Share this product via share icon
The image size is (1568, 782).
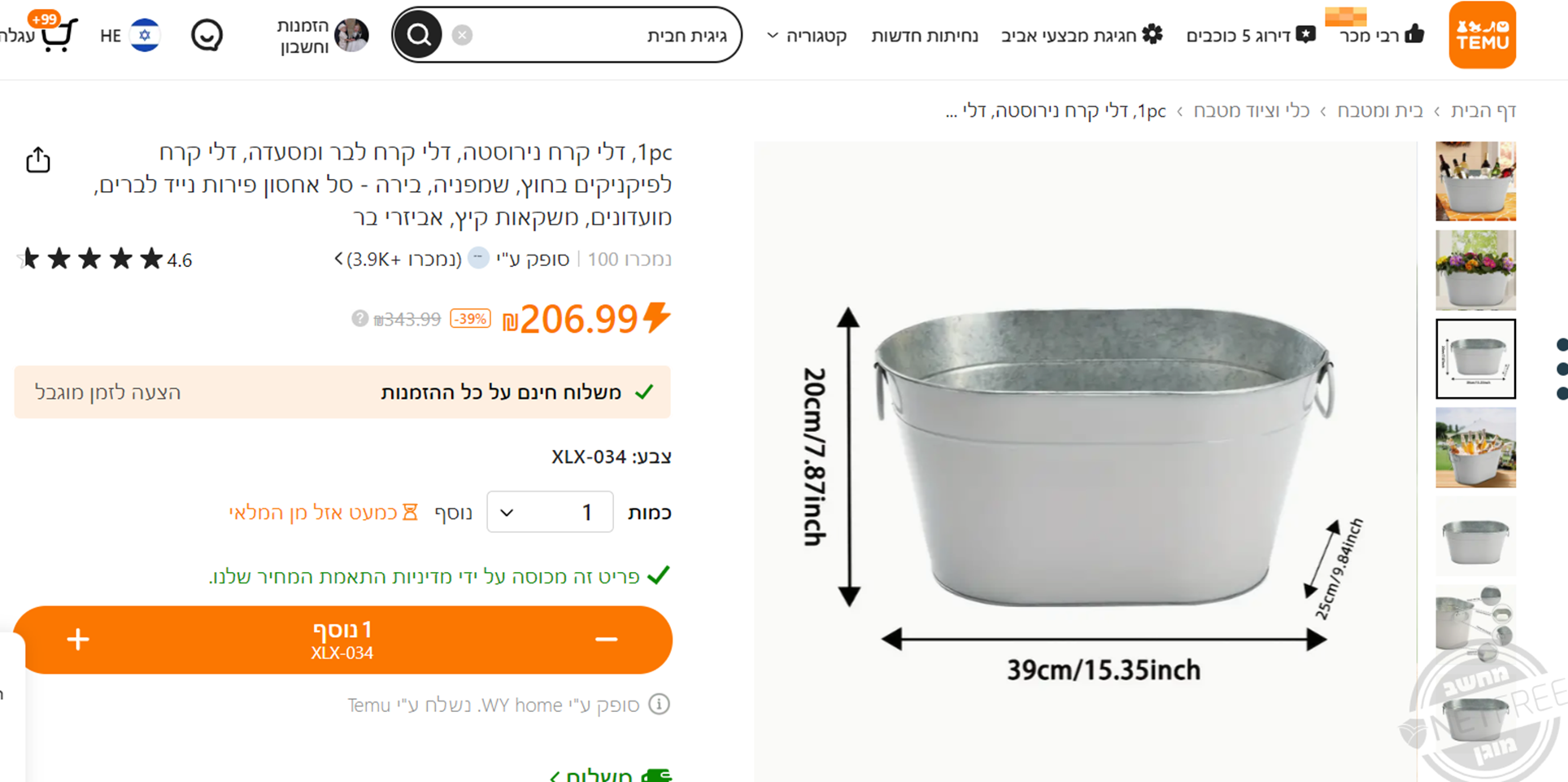pos(38,160)
